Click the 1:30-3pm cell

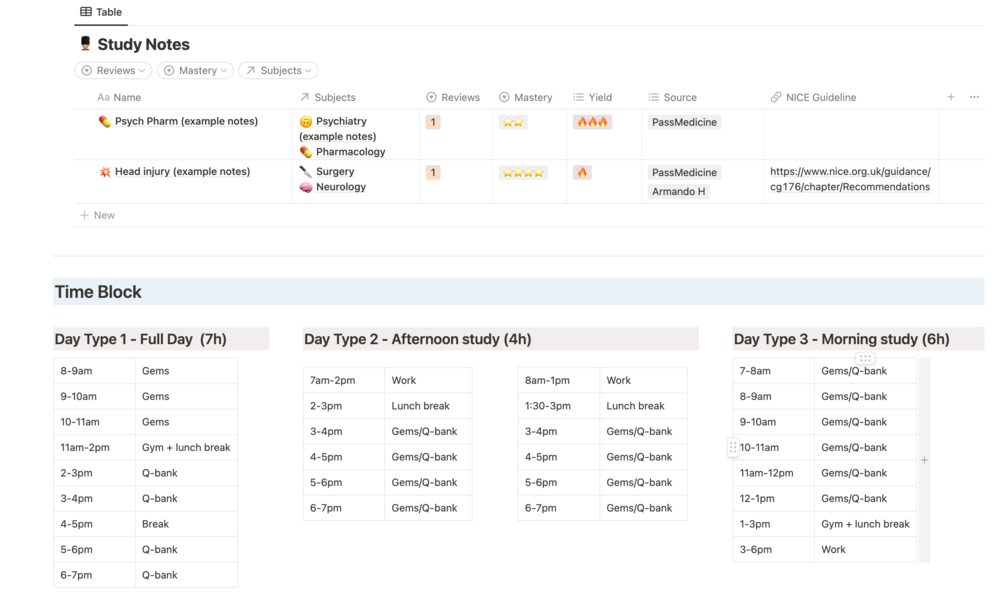click(x=558, y=406)
